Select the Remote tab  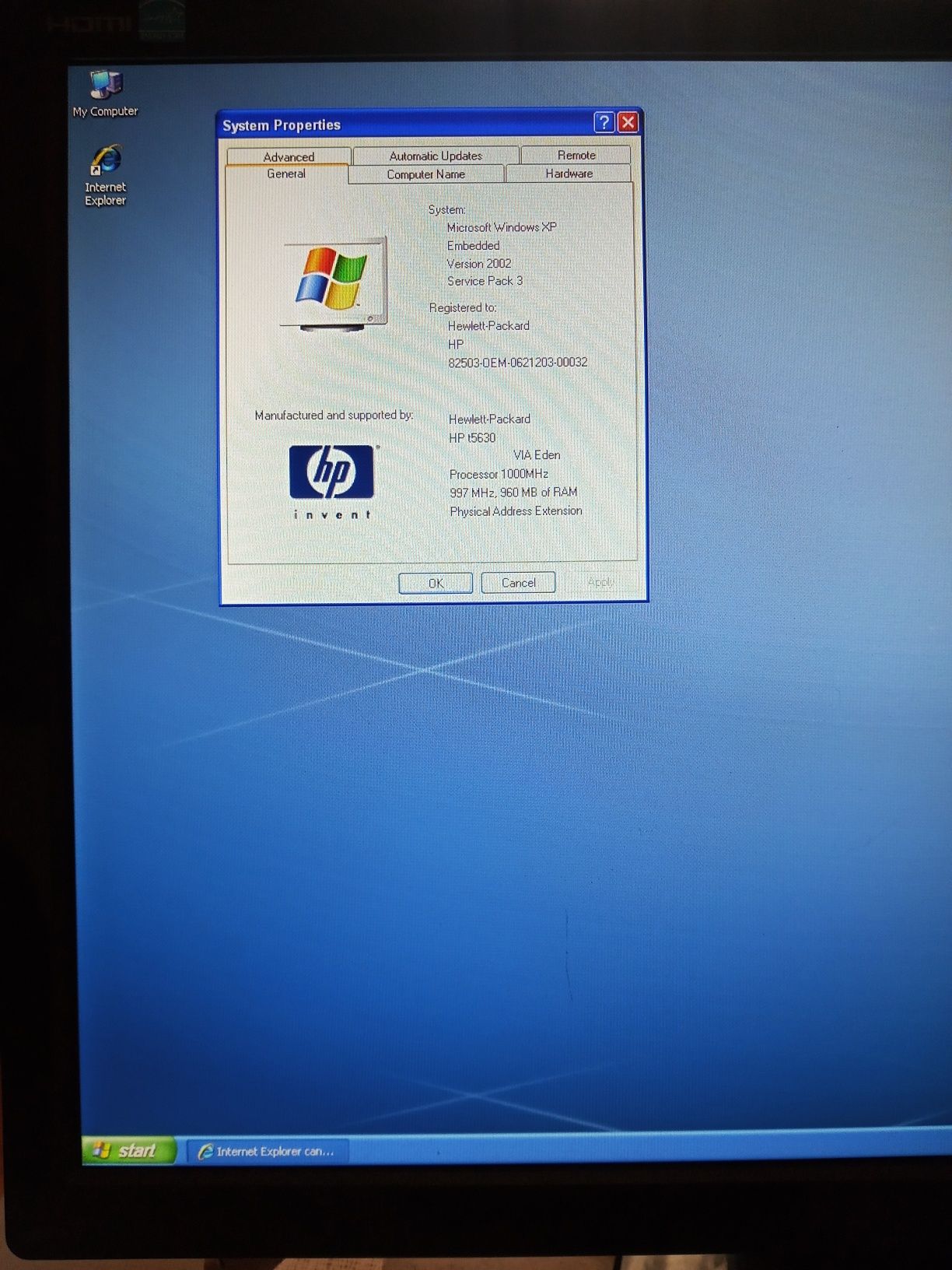click(x=576, y=155)
